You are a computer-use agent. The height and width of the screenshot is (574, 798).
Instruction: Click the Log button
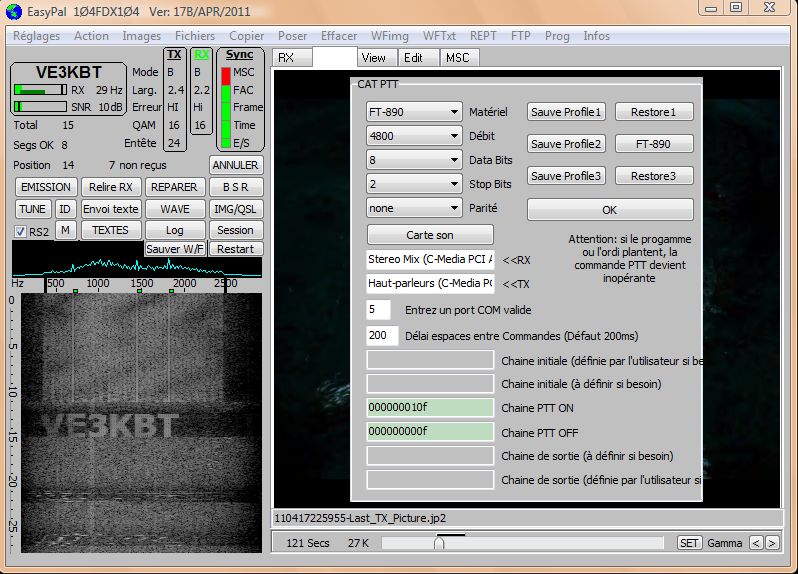tap(175, 230)
